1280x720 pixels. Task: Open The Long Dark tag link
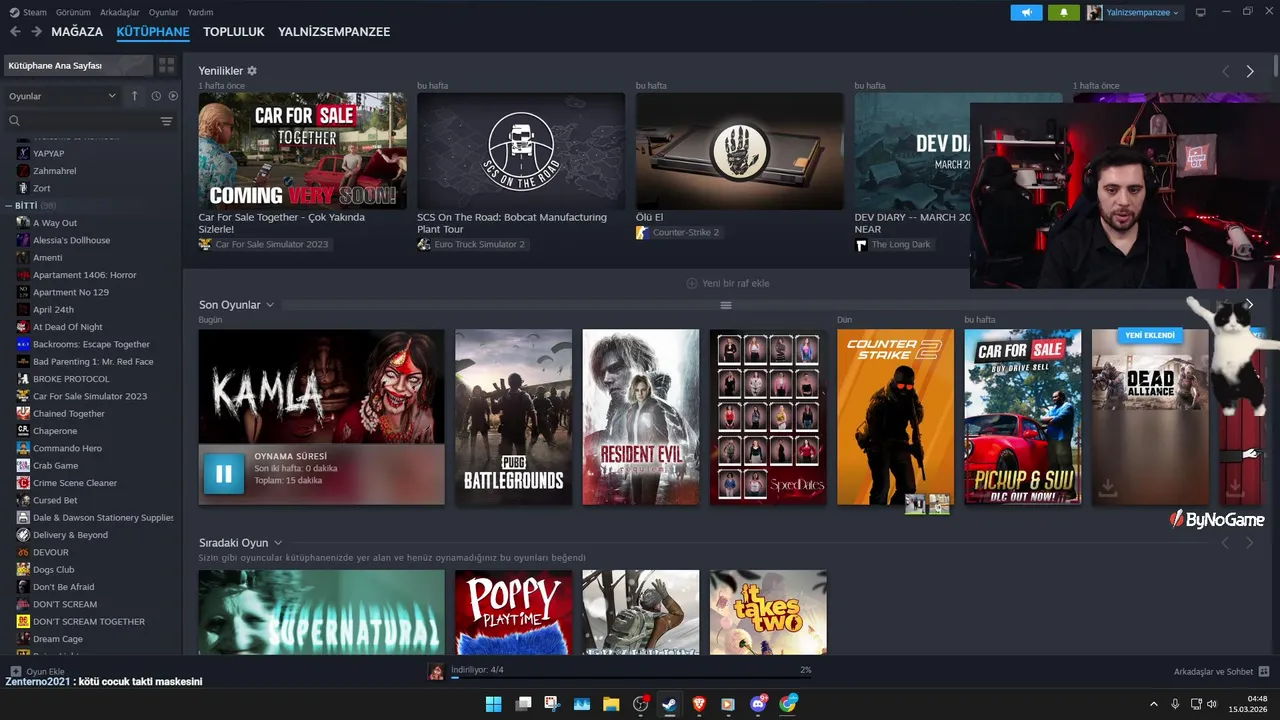tap(893, 244)
